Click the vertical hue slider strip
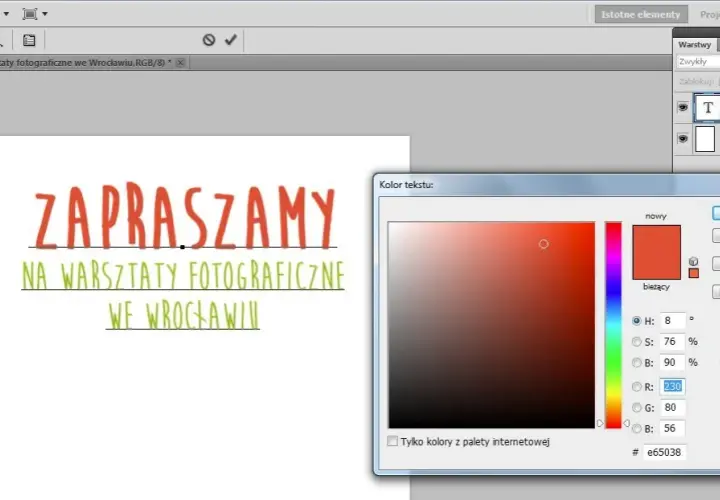720x500 pixels. [x=613, y=325]
